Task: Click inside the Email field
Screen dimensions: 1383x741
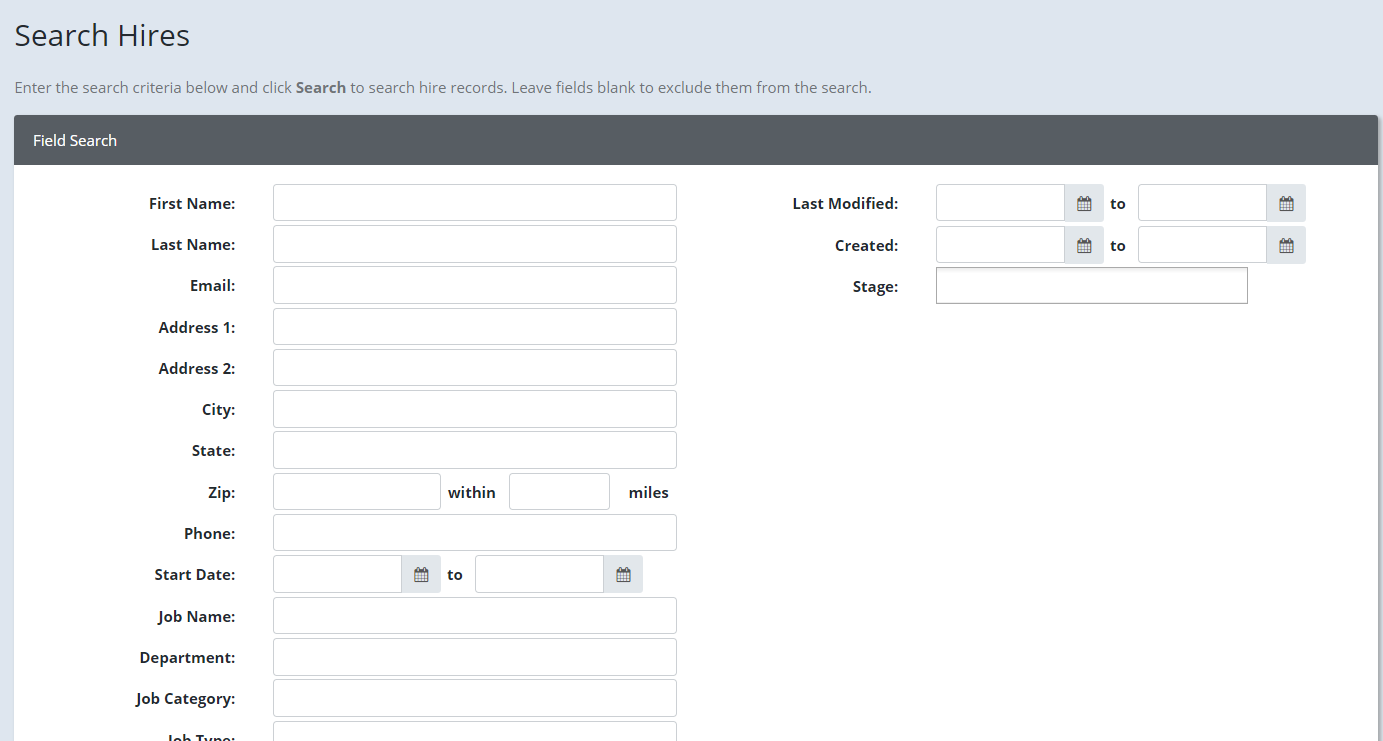Action: click(x=474, y=284)
